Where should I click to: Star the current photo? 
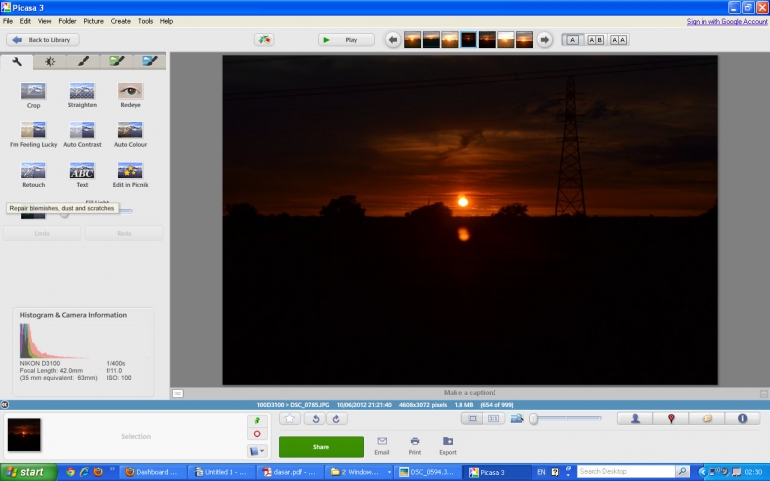(x=289, y=419)
